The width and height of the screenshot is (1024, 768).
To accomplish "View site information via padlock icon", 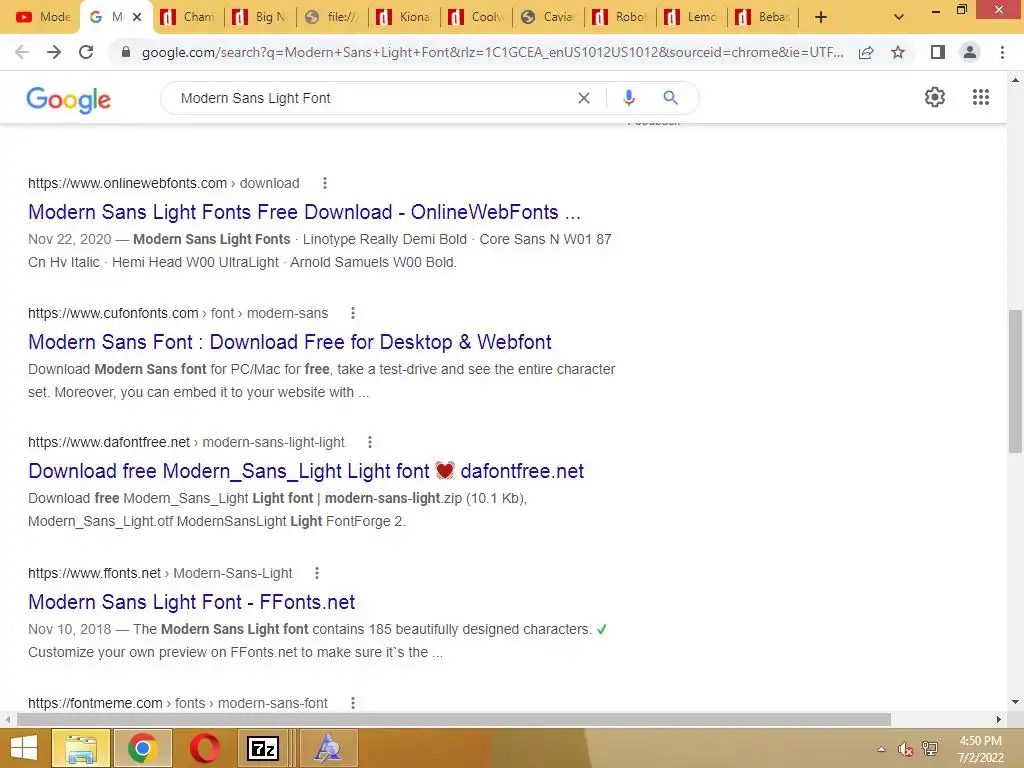I will click(x=126, y=52).
